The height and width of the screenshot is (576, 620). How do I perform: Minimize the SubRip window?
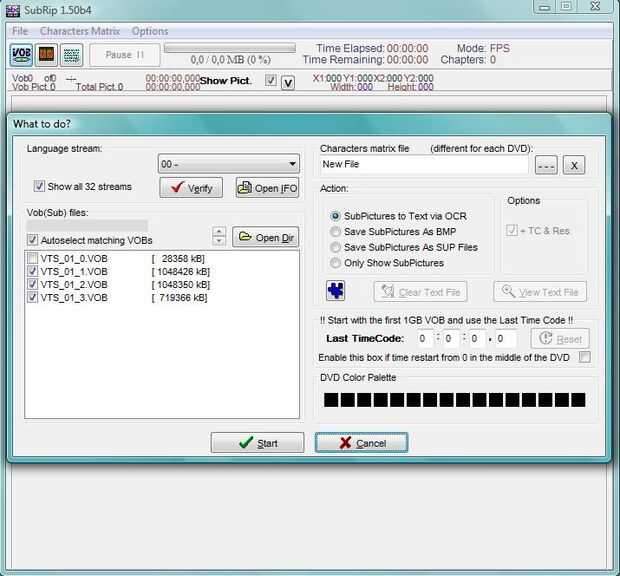pyautogui.click(x=544, y=7)
